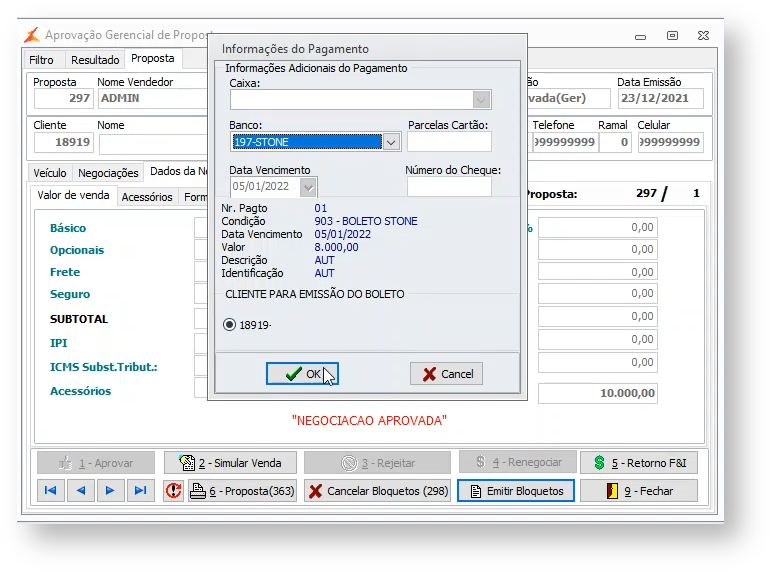This screenshot has width=772, height=572.
Task: Open the Veículo tab
Action: (50, 173)
